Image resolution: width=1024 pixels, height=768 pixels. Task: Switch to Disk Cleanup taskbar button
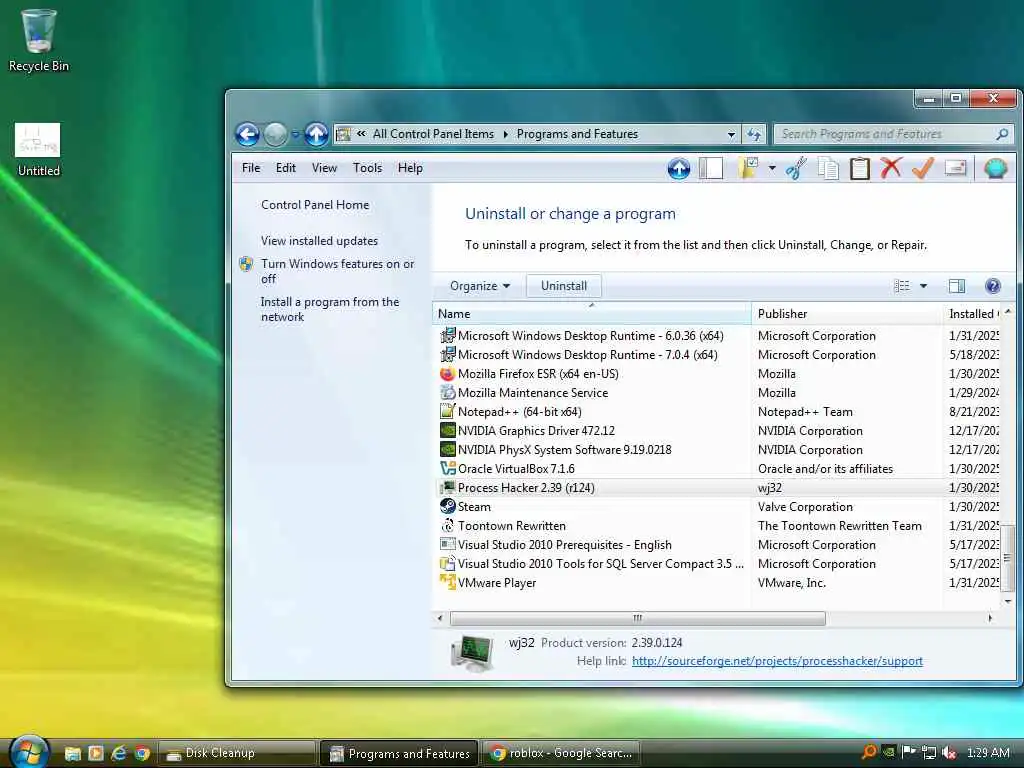pos(236,753)
